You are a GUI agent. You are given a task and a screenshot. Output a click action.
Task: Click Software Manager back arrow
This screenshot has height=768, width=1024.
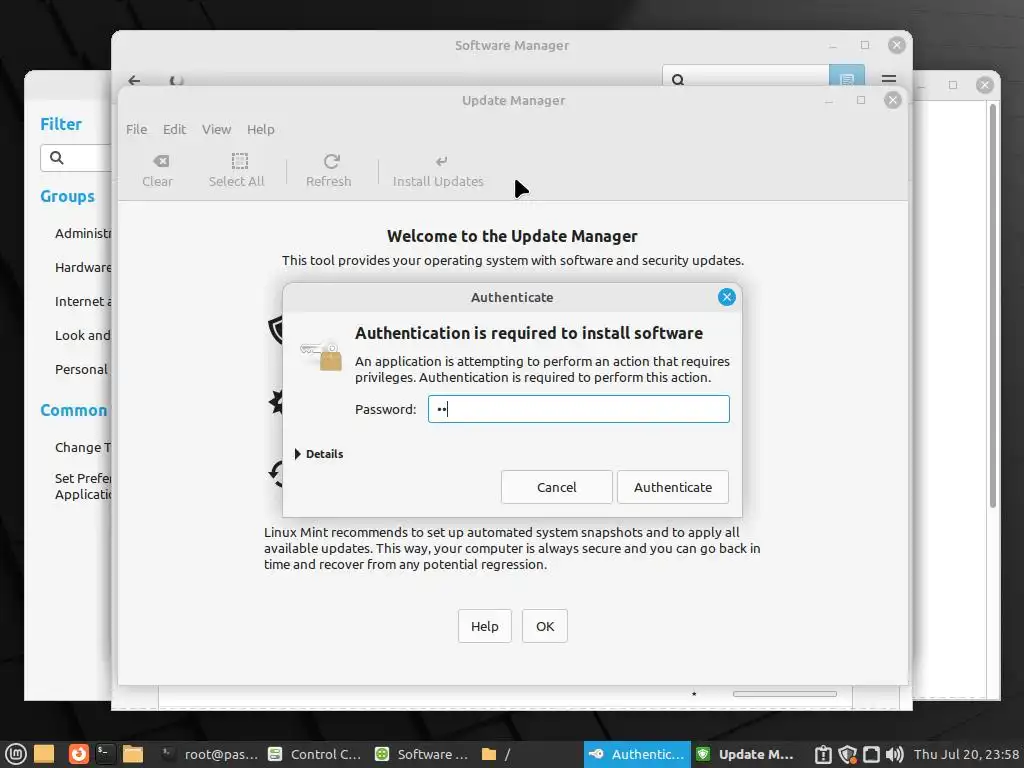135,80
